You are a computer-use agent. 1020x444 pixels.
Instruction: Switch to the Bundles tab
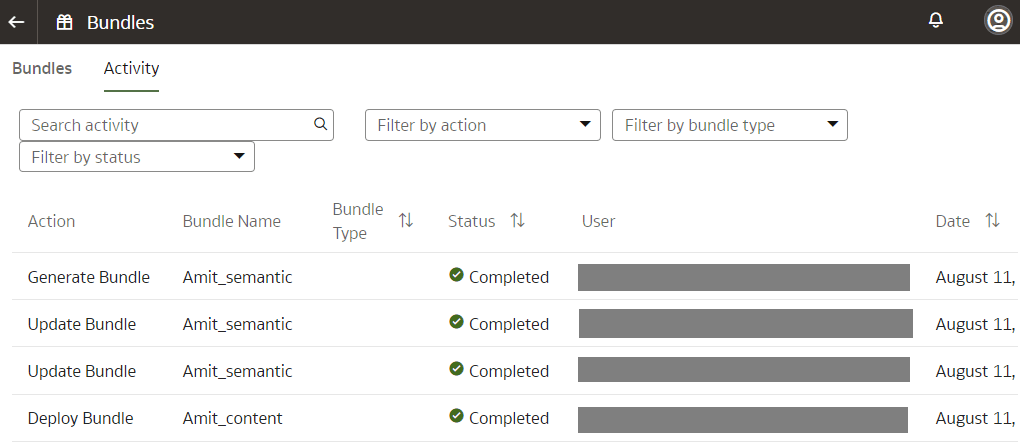coord(42,69)
